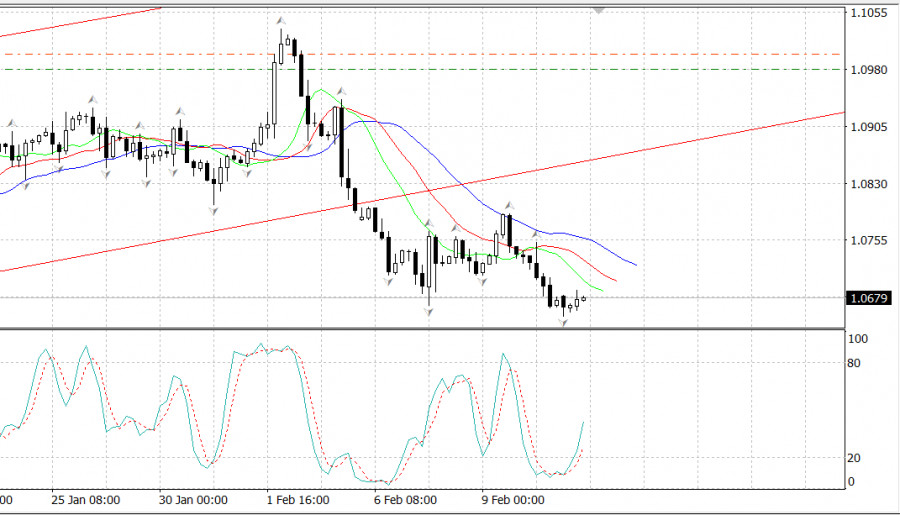Click the up fractal arrow above the highest candle
Image resolution: width=900 pixels, height=515 pixels.
[x=281, y=22]
